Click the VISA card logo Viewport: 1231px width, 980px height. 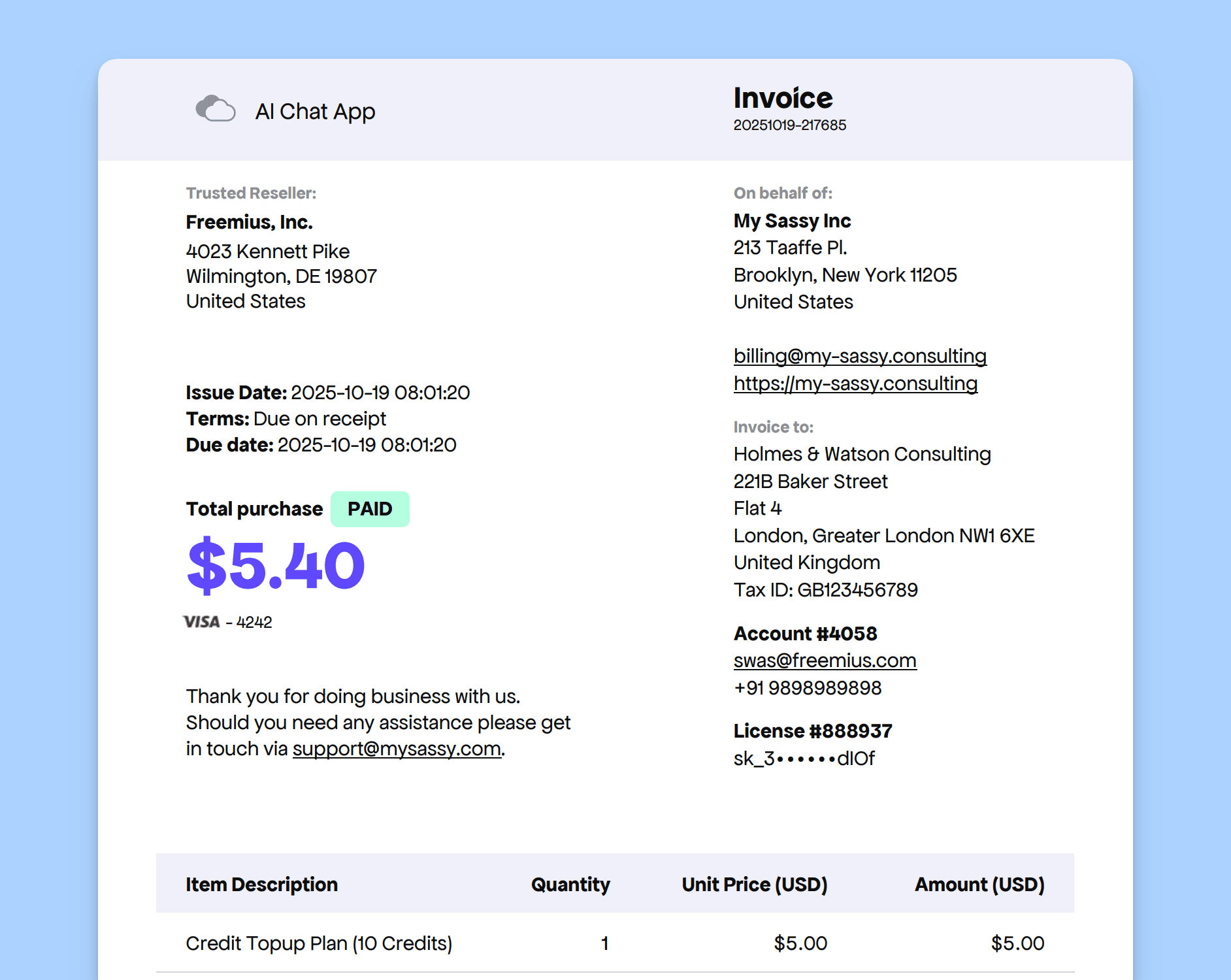tap(201, 622)
